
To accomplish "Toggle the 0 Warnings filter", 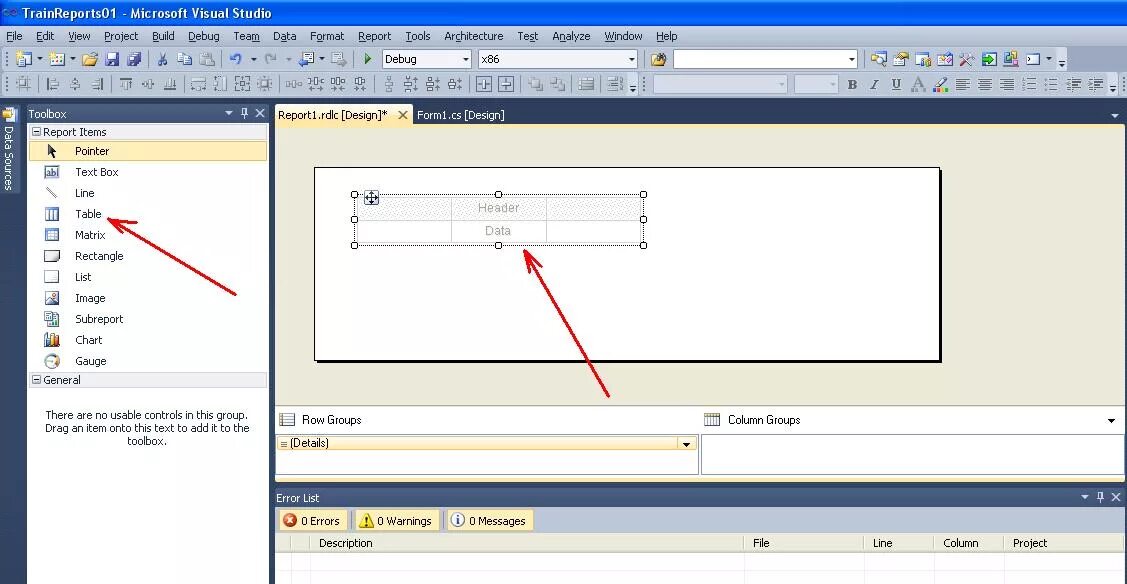I will (x=396, y=520).
